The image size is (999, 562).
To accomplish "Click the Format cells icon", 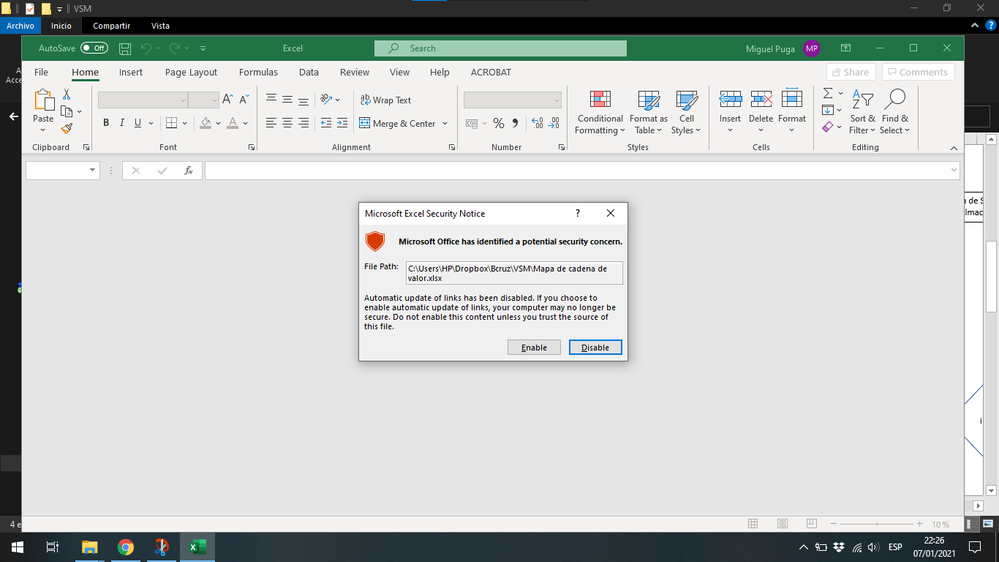I will 792,100.
